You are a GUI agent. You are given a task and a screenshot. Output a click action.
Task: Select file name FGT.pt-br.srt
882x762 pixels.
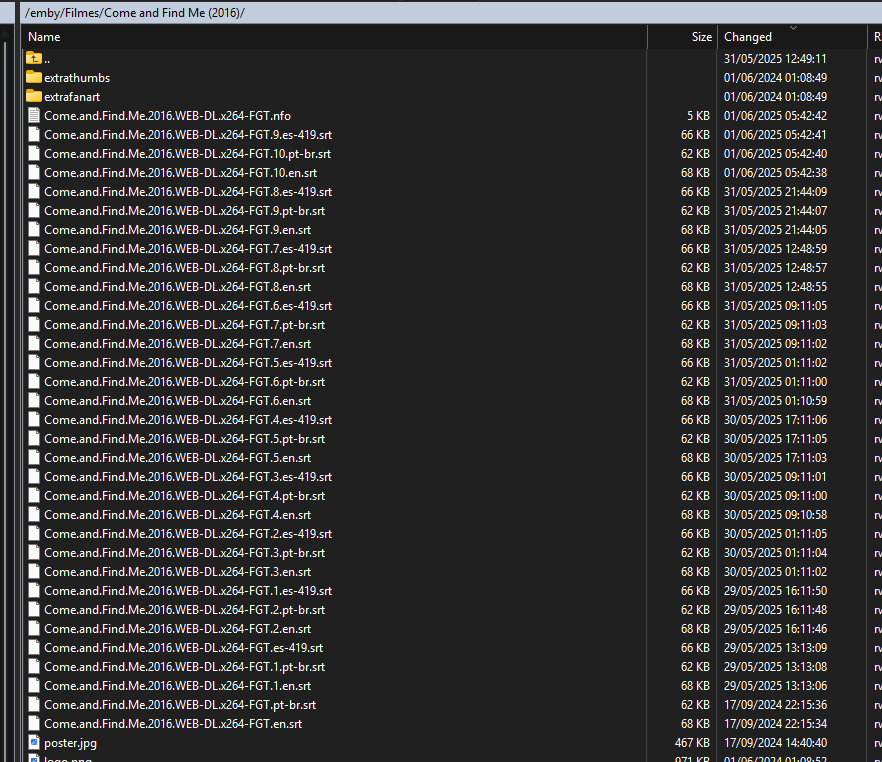coord(180,705)
